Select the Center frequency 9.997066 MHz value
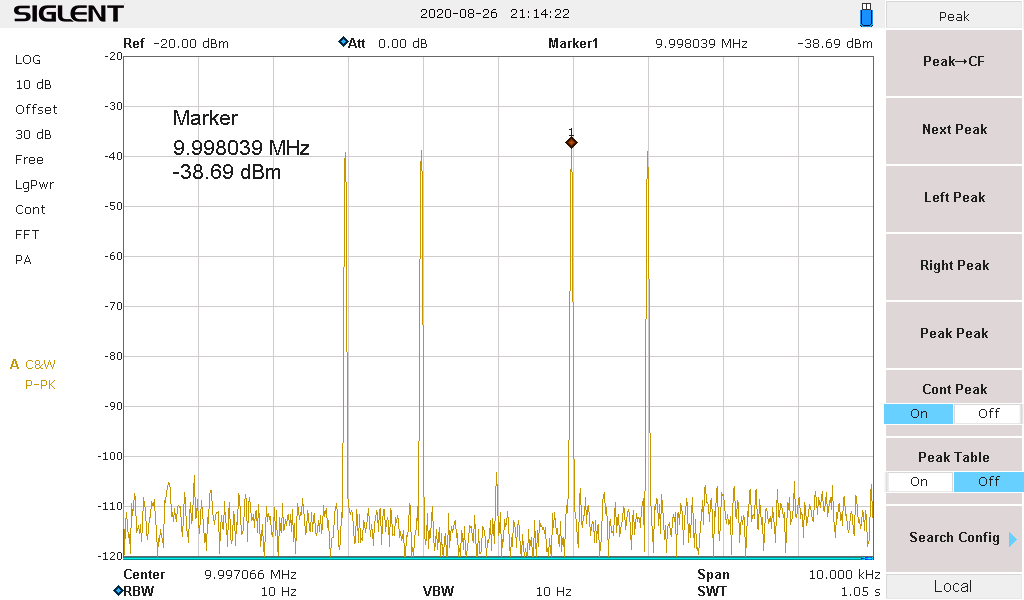This screenshot has width=1024, height=600. pyautogui.click(x=250, y=575)
